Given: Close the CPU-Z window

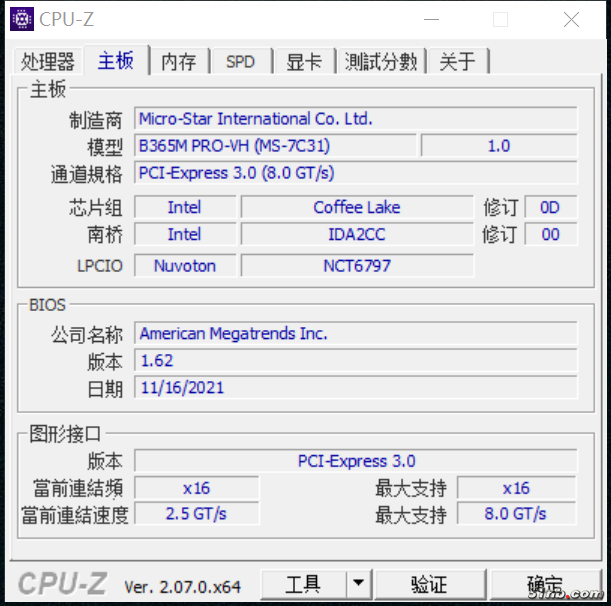Looking at the screenshot, I should pos(571,19).
